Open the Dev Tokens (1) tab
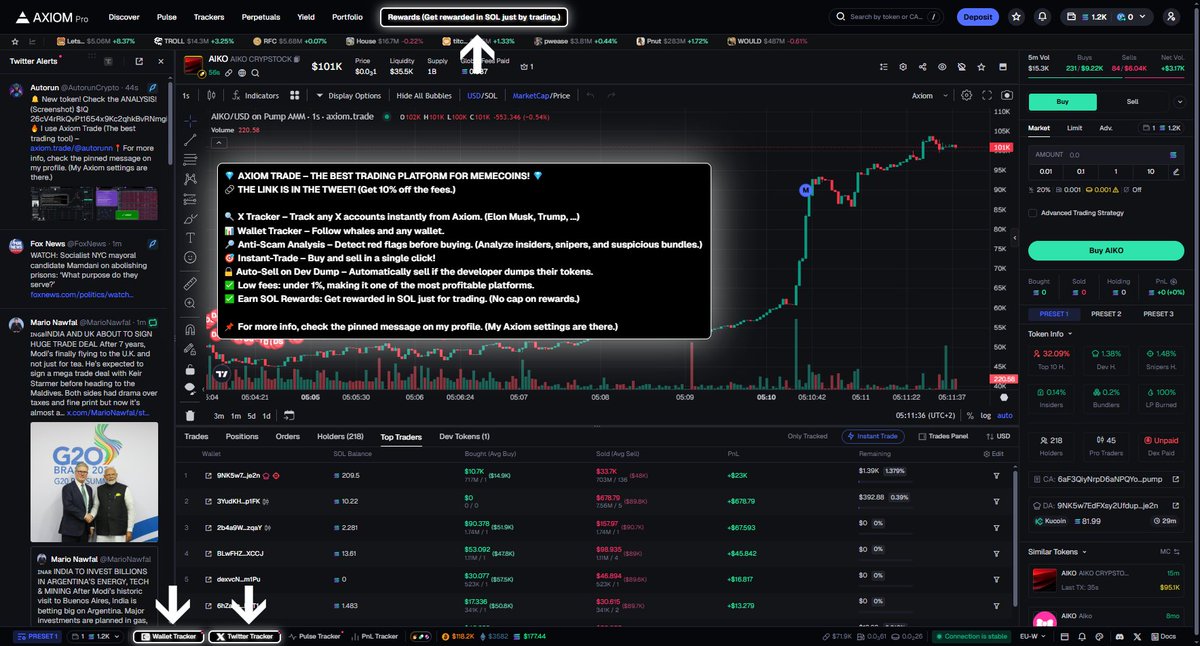 coord(465,436)
